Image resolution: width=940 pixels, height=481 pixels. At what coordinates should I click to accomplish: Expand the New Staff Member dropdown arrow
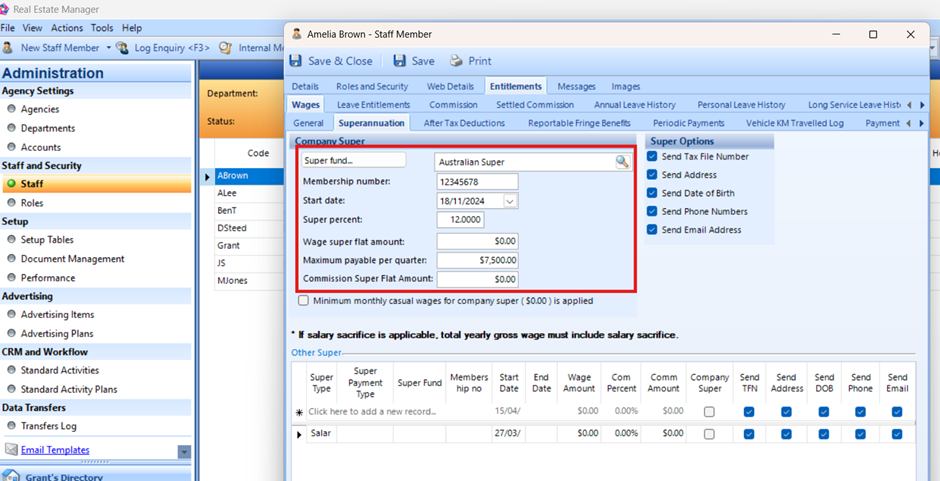(x=107, y=48)
